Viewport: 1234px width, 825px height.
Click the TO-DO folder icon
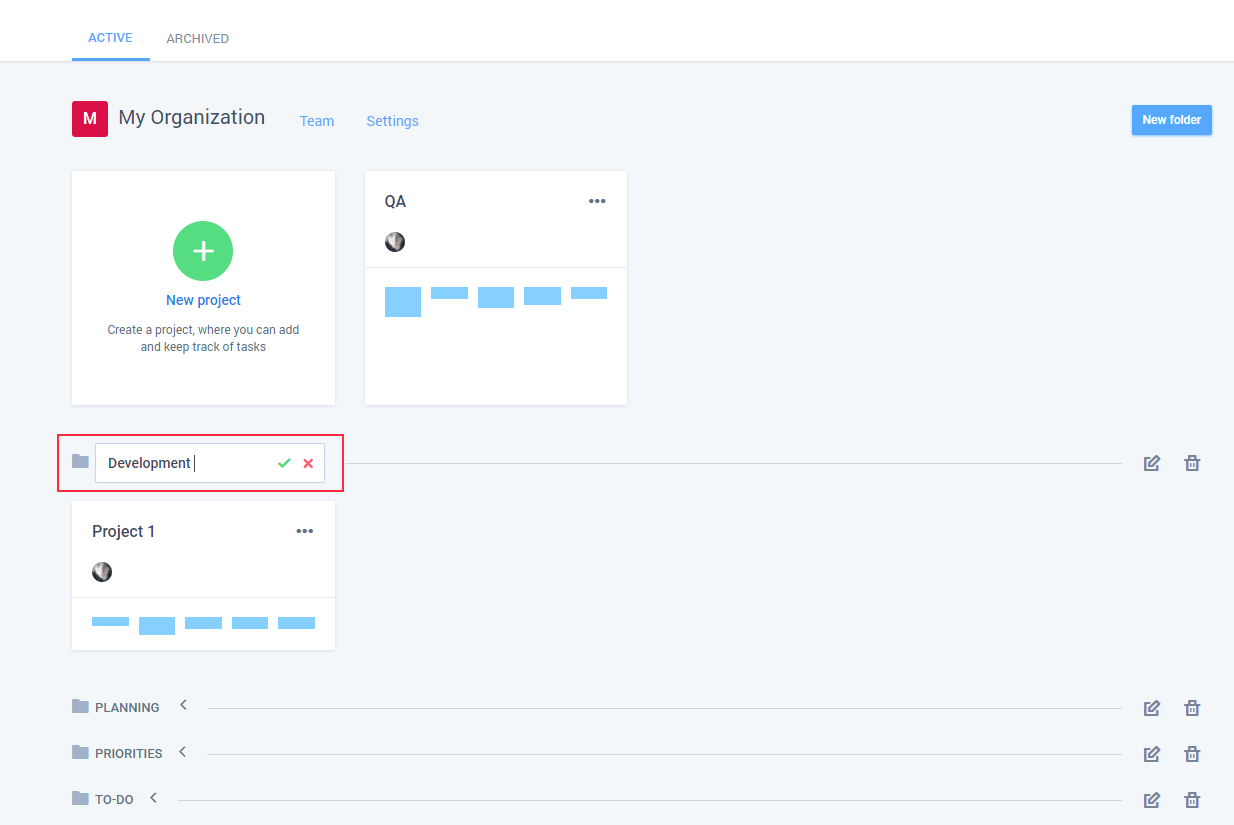80,798
